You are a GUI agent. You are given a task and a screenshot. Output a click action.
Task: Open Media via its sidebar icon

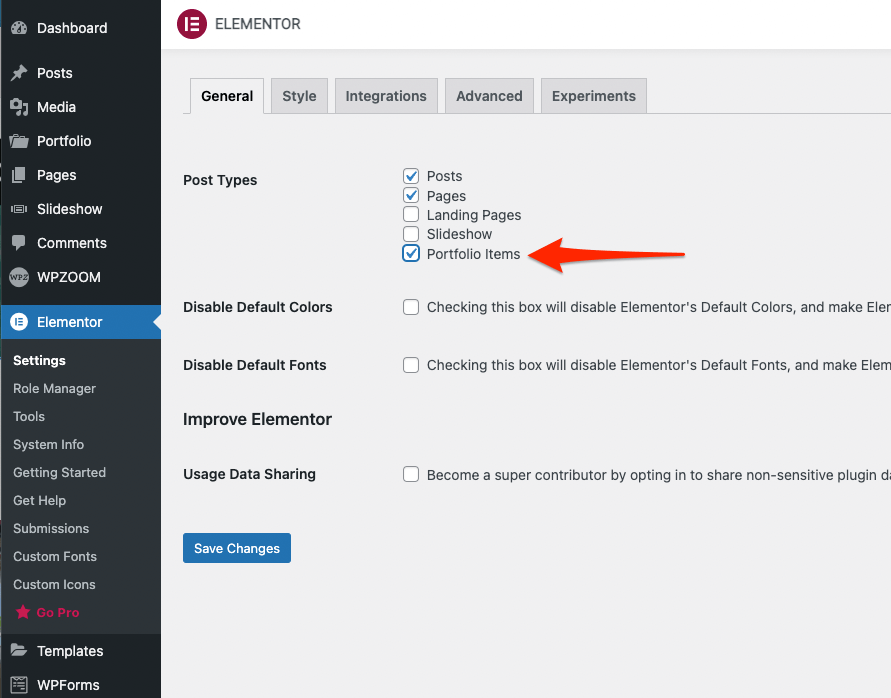[x=19, y=107]
